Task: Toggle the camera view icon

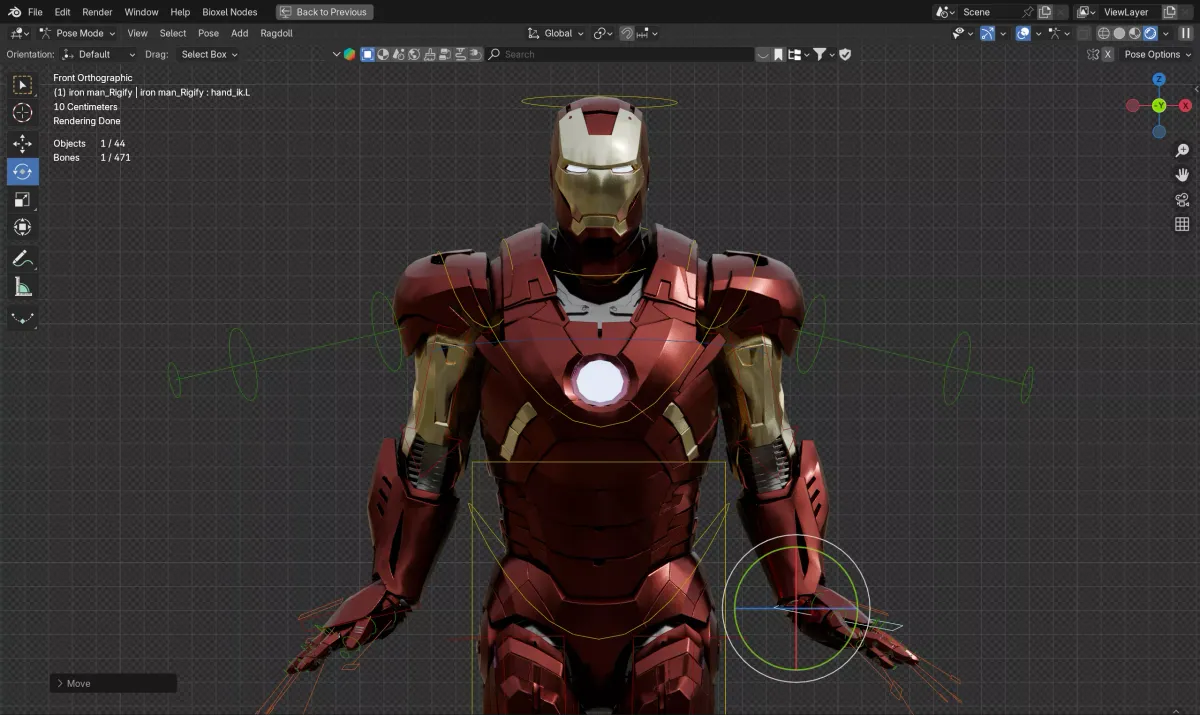Action: coord(1182,200)
